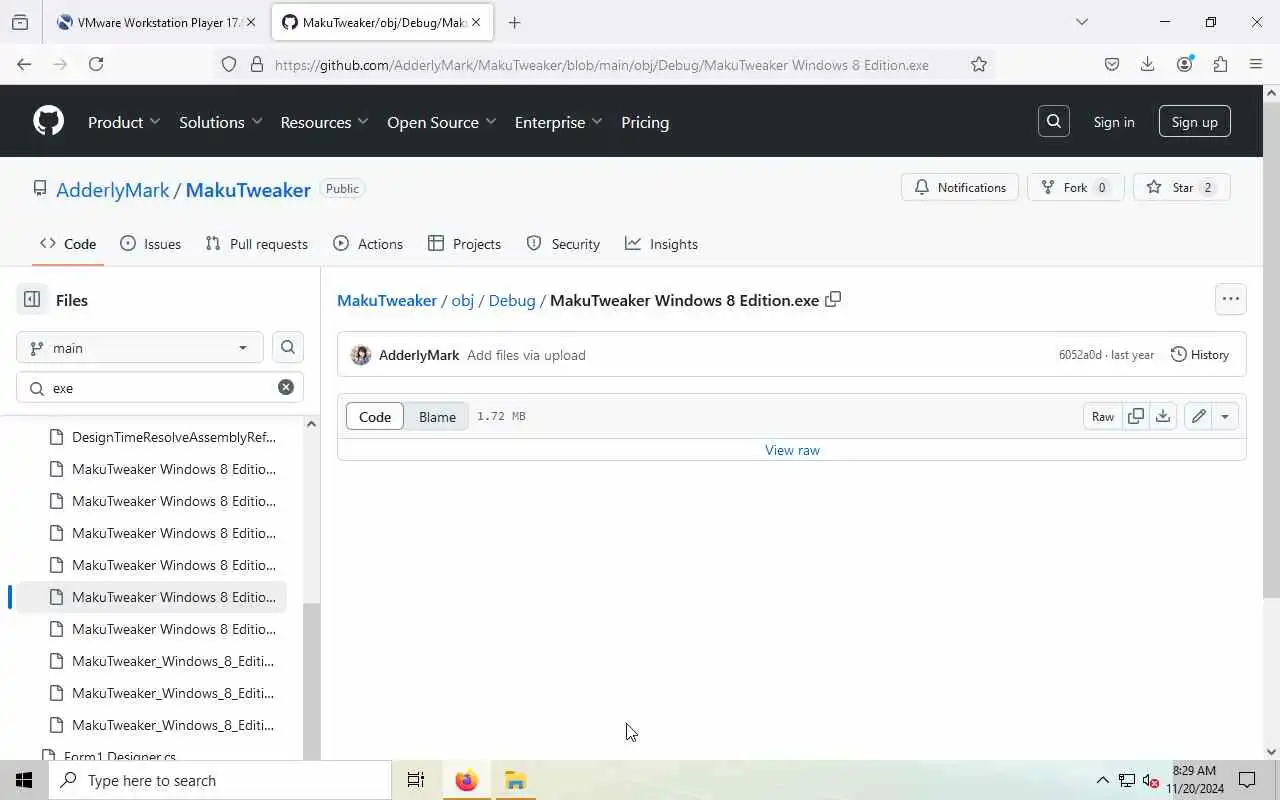
Task: Open Form1.Designer.cs in file tree
Action: pyautogui.click(x=120, y=755)
